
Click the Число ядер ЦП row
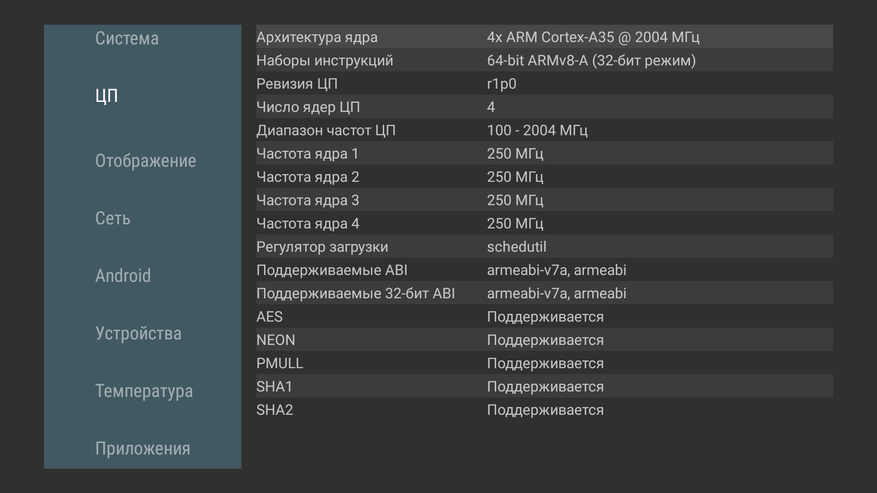544,107
